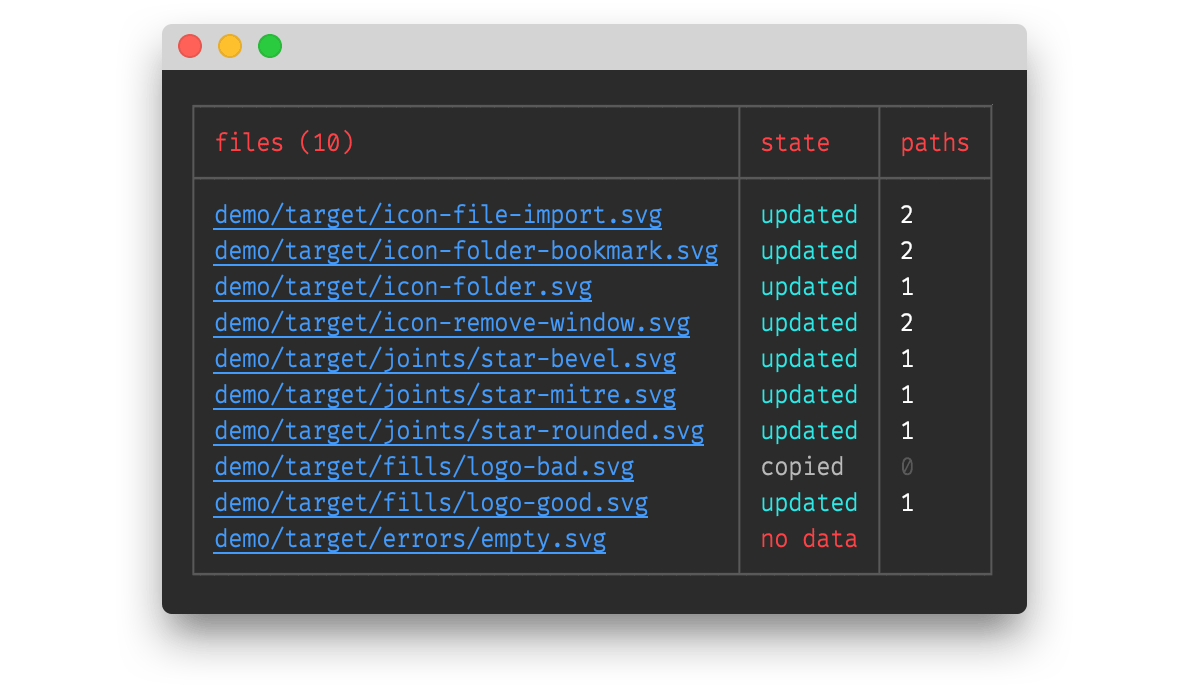Click the files (10) column header
The height and width of the screenshot is (689, 1200).
(283, 142)
